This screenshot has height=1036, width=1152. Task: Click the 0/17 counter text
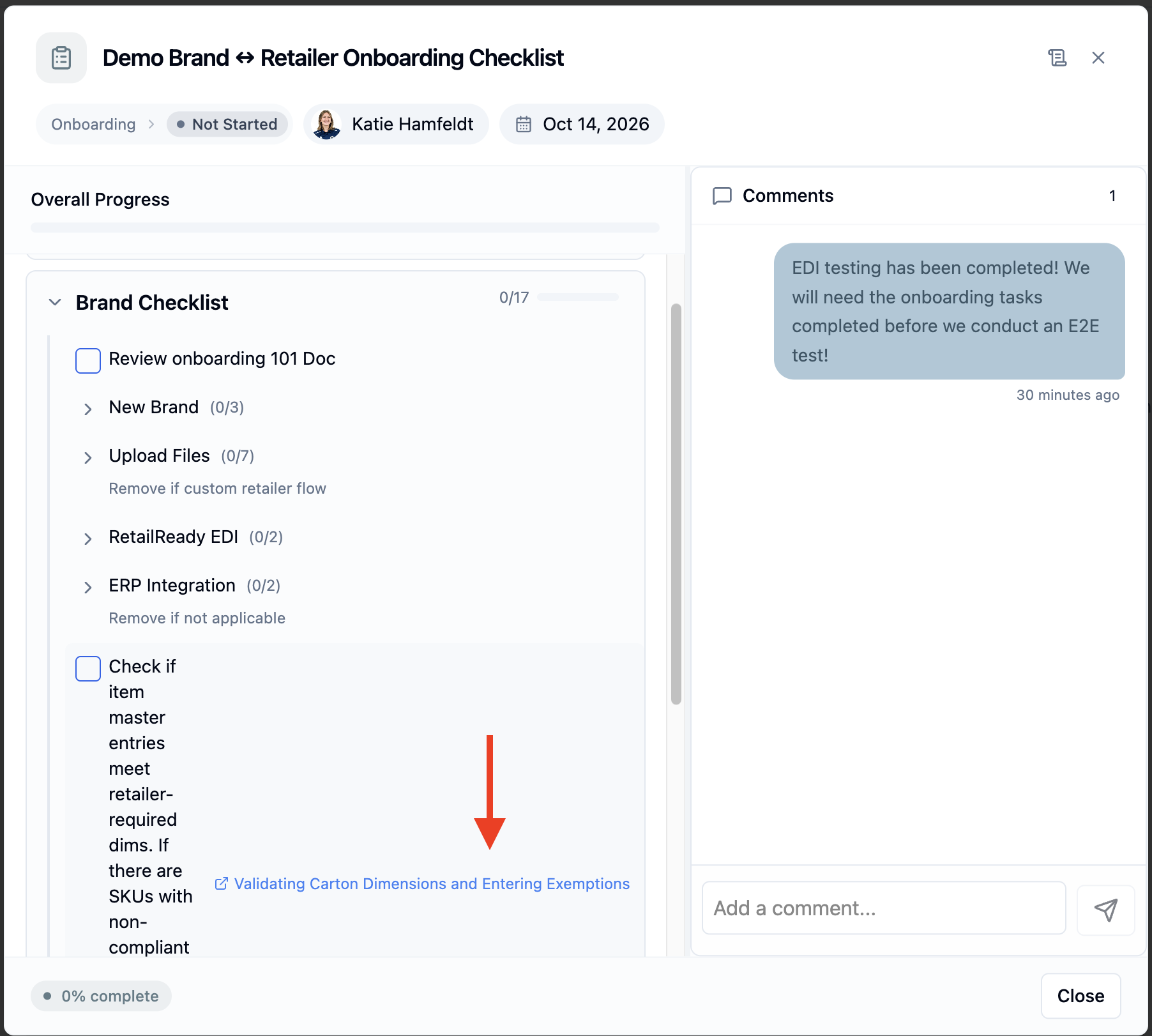tap(514, 298)
